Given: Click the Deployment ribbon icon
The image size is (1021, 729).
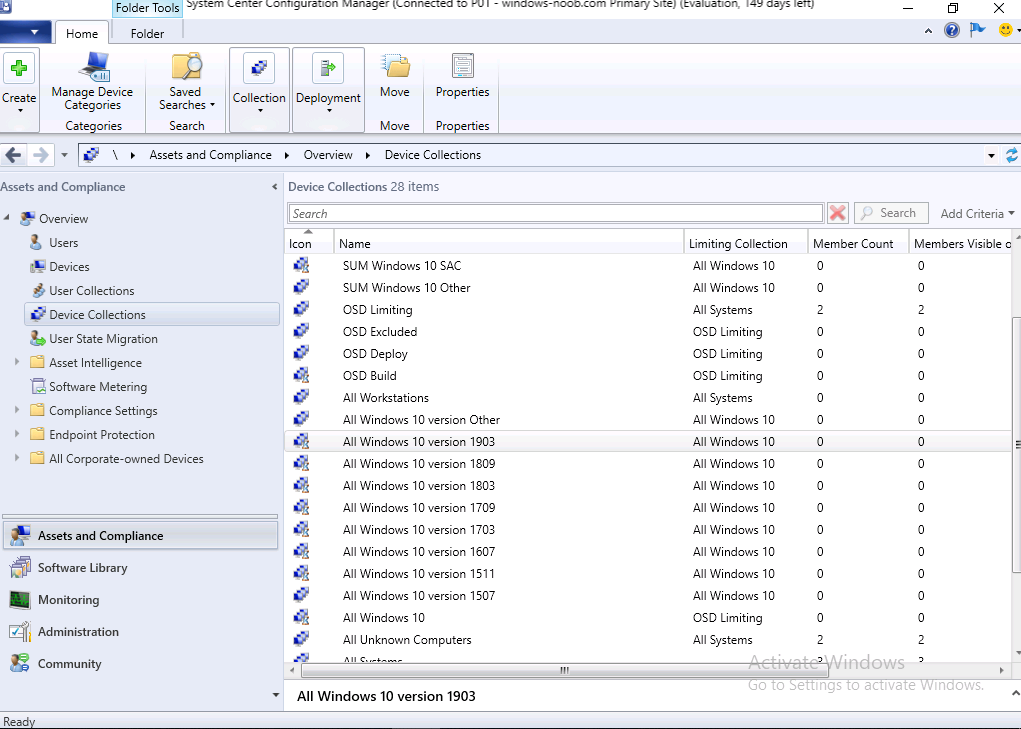Looking at the screenshot, I should (328, 68).
